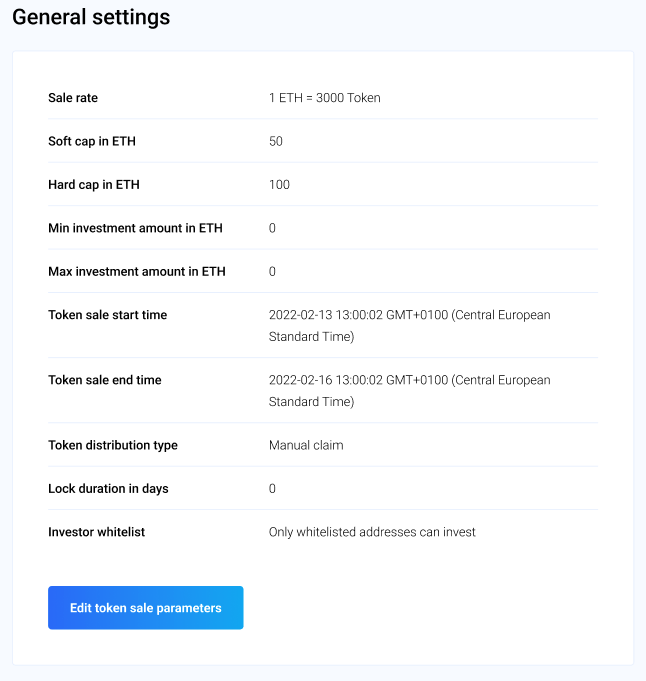Select the 1 ETH = 3000 Token value
The width and height of the screenshot is (646, 681).
(x=324, y=98)
